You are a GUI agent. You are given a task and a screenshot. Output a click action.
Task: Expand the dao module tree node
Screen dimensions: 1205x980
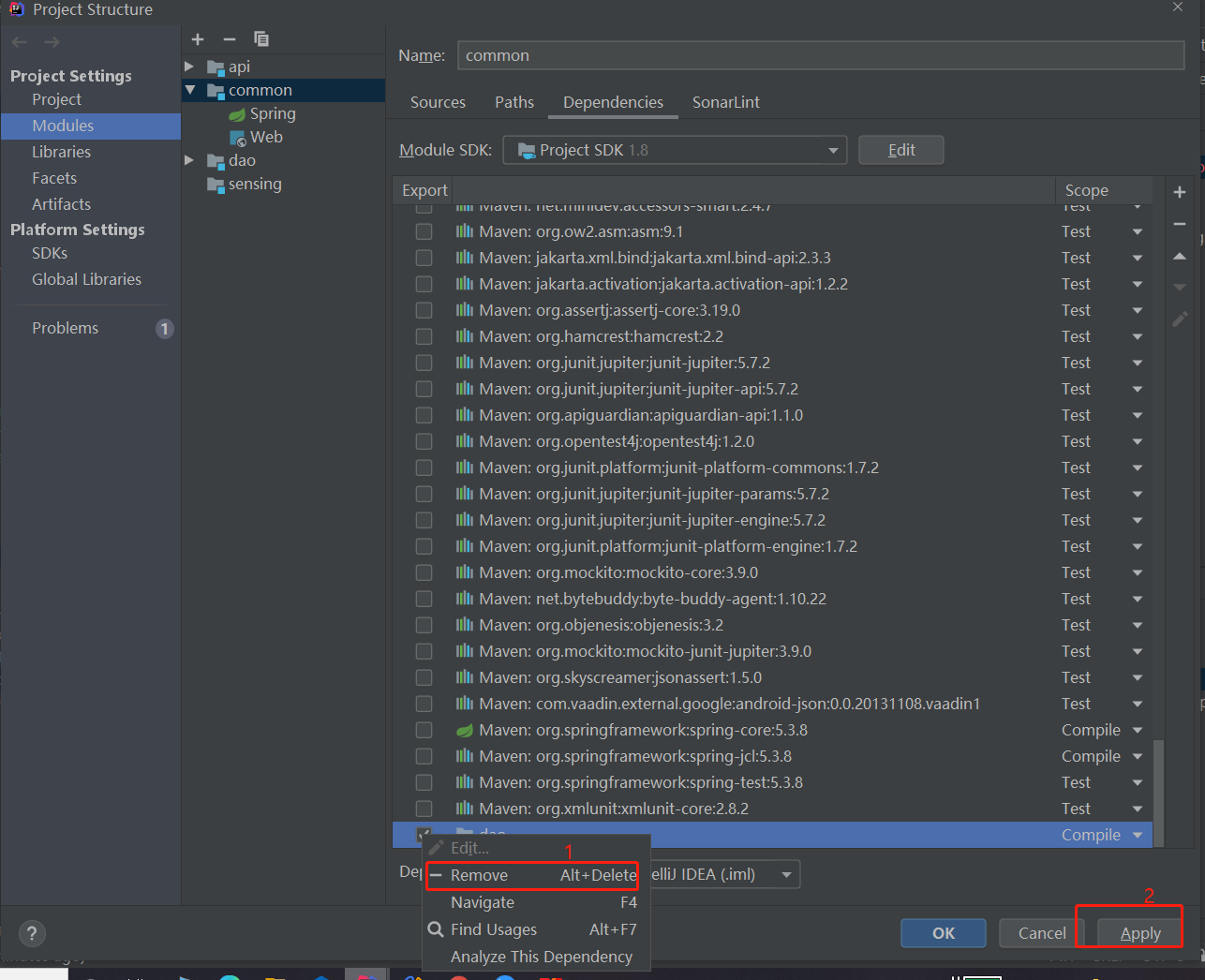pyautogui.click(x=189, y=160)
